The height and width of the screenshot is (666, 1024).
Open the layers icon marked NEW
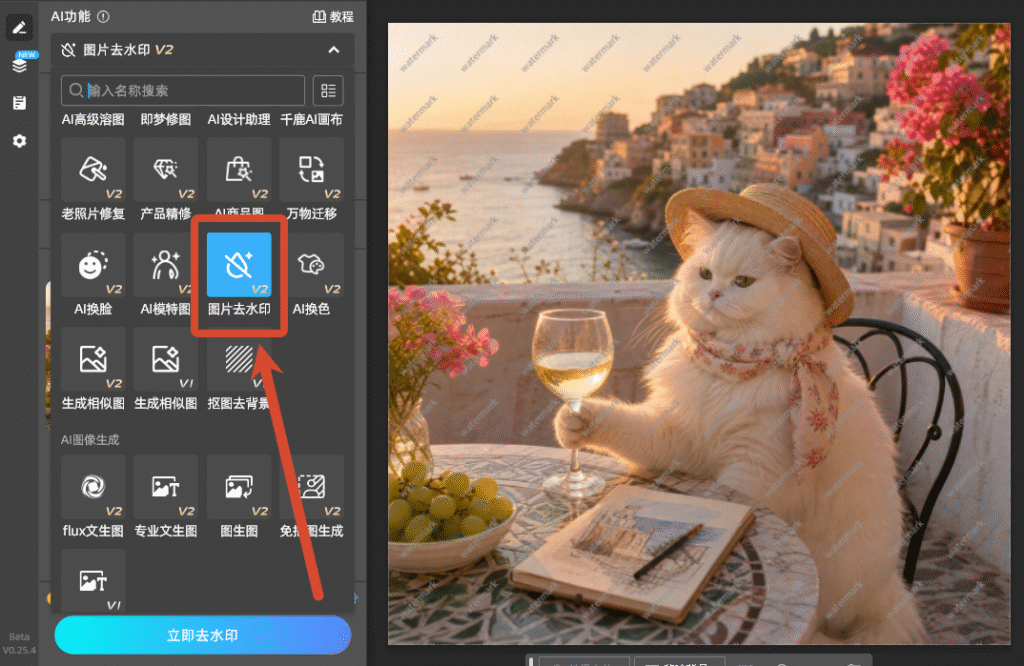pos(20,64)
